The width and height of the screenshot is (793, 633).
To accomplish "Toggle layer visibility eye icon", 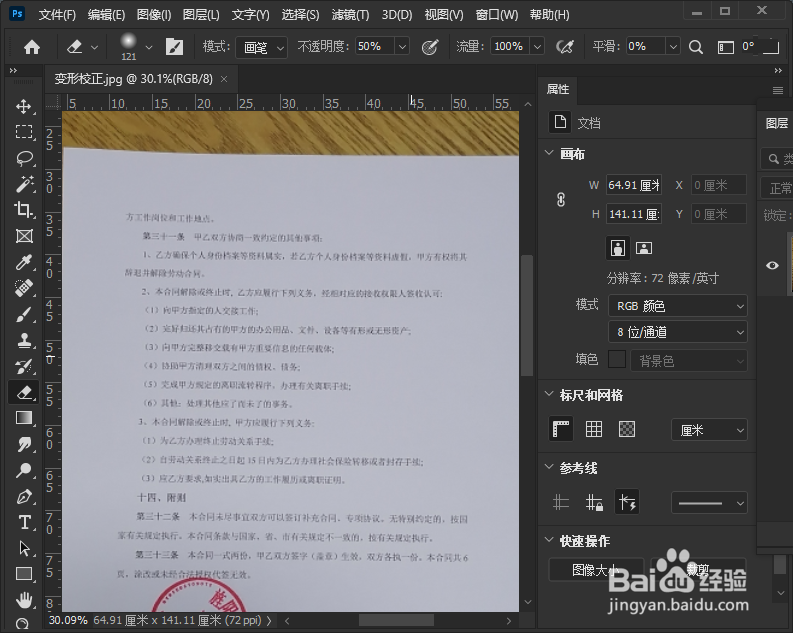I will 772,265.
